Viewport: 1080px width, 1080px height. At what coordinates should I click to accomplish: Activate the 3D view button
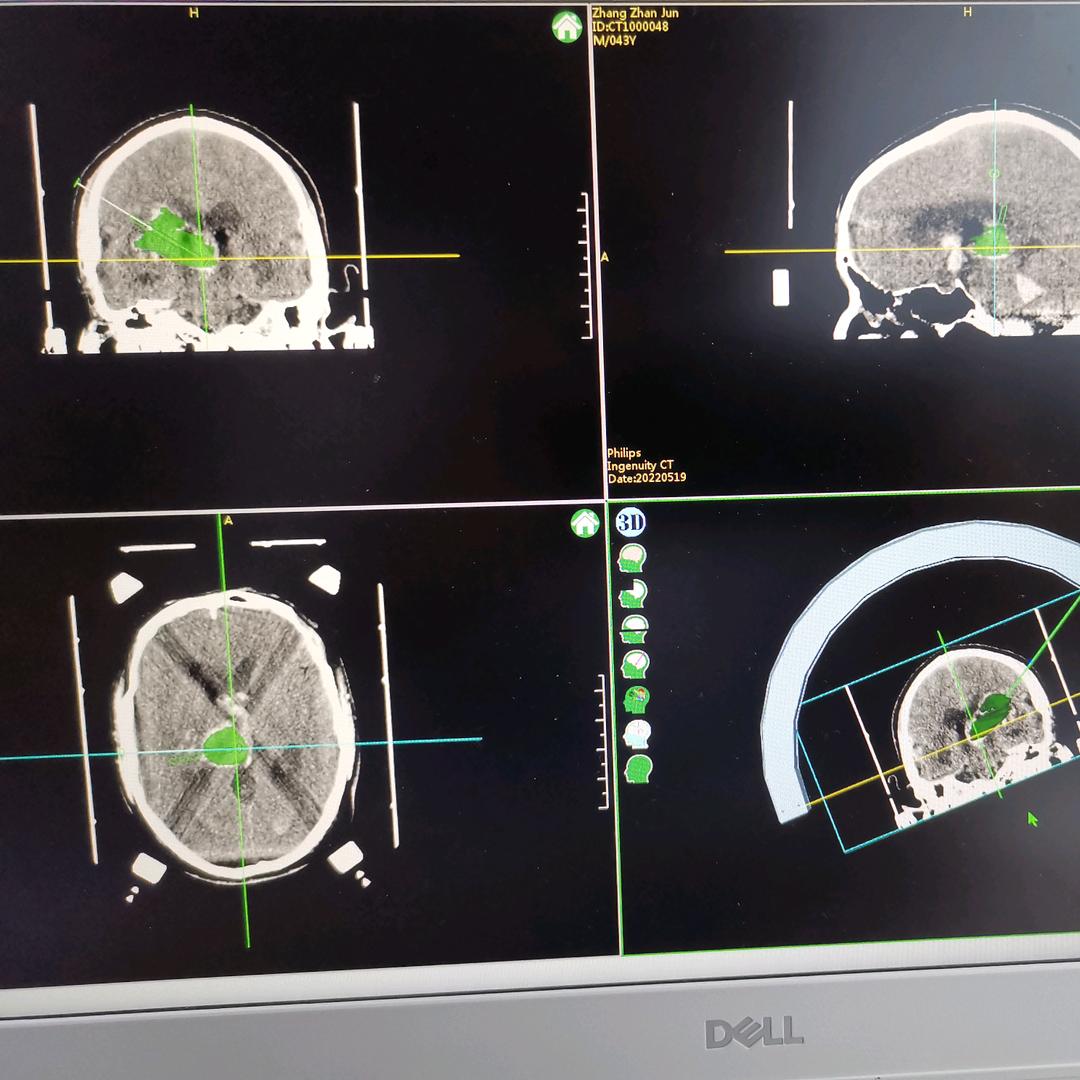click(x=630, y=521)
